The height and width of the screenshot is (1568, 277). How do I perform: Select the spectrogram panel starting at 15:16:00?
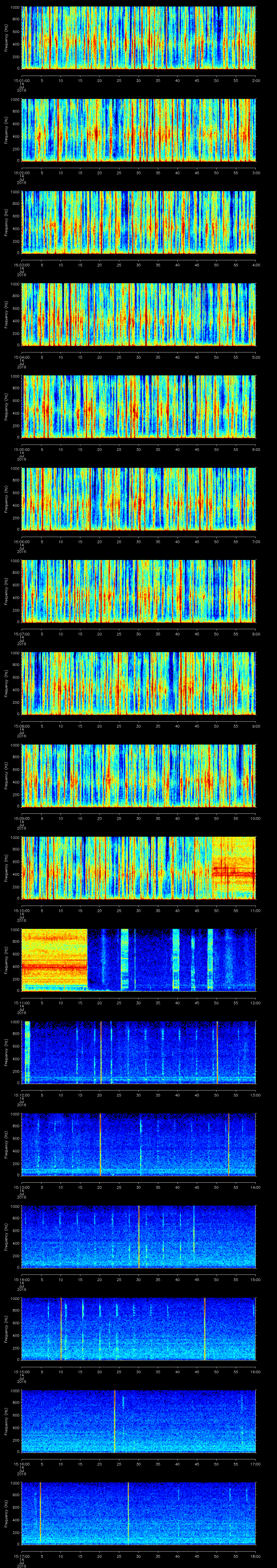click(139, 1421)
